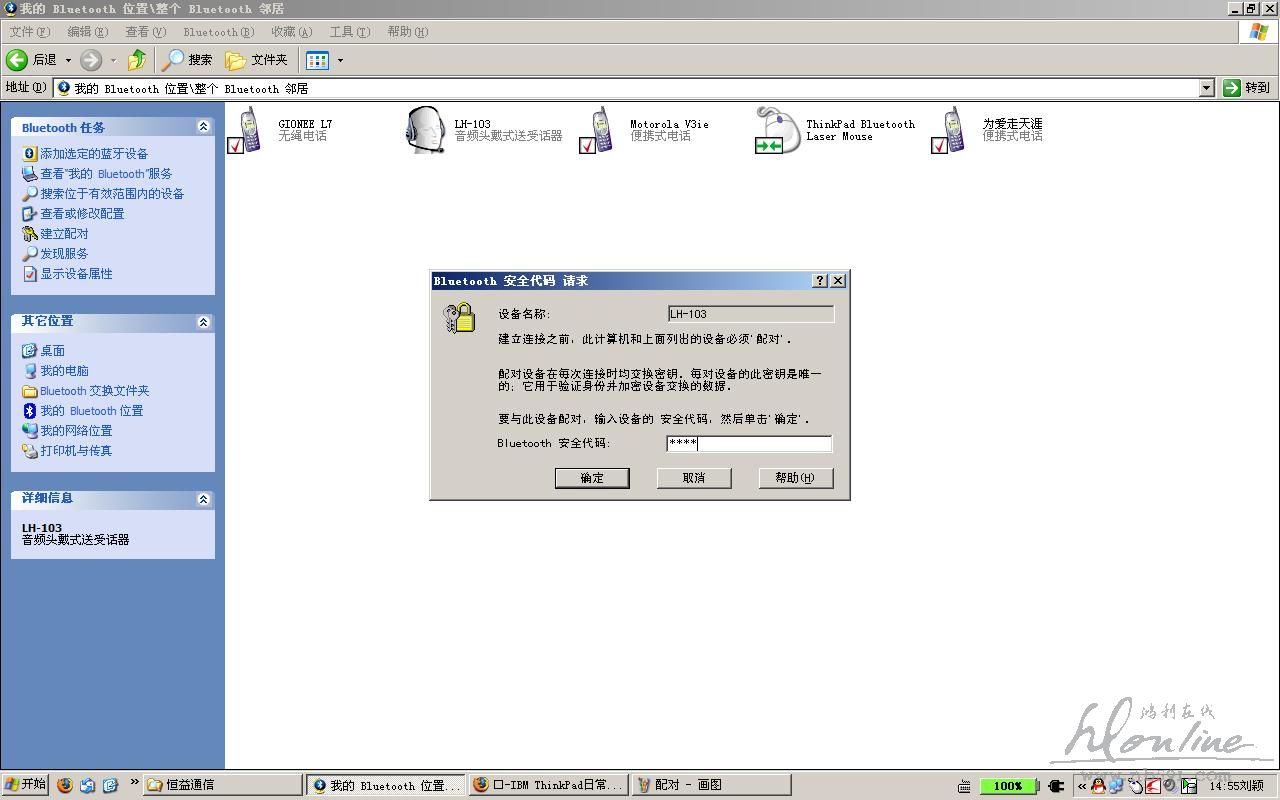Open the Bluetooth(B) menu
The height and width of the screenshot is (800, 1280).
pos(219,32)
